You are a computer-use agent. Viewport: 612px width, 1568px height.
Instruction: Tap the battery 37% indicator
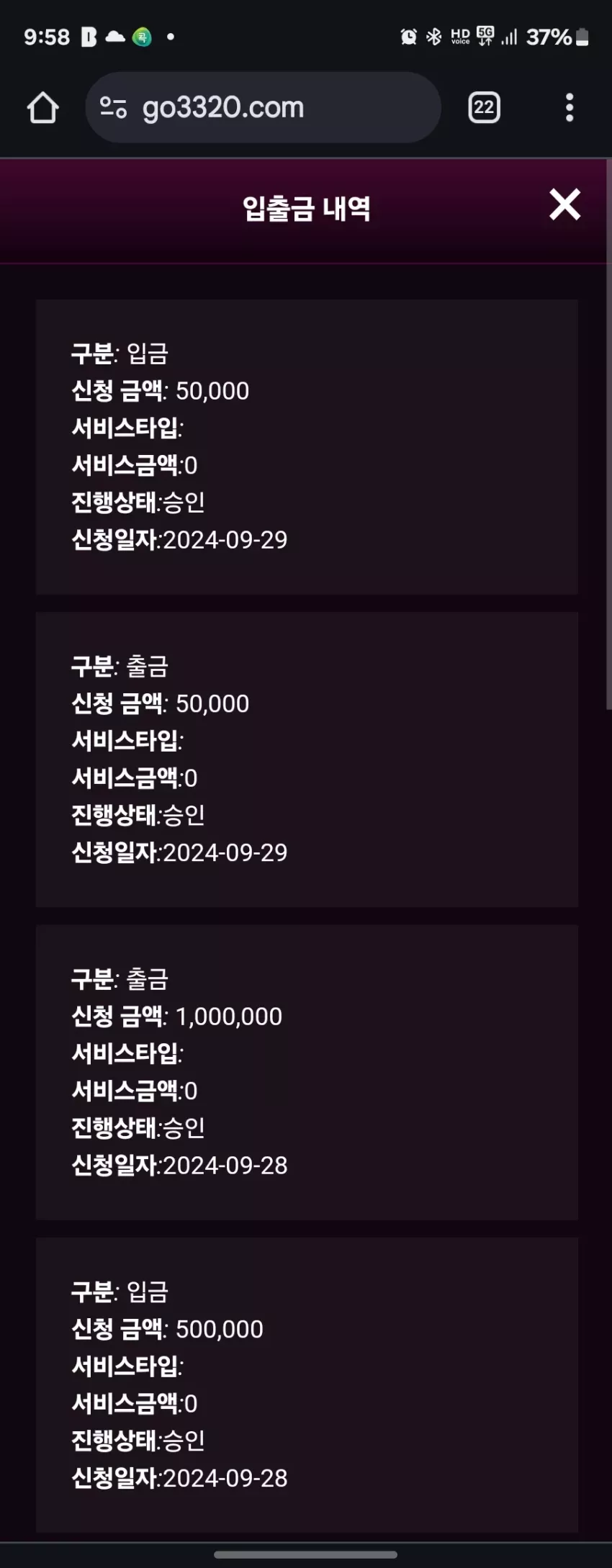click(557, 37)
